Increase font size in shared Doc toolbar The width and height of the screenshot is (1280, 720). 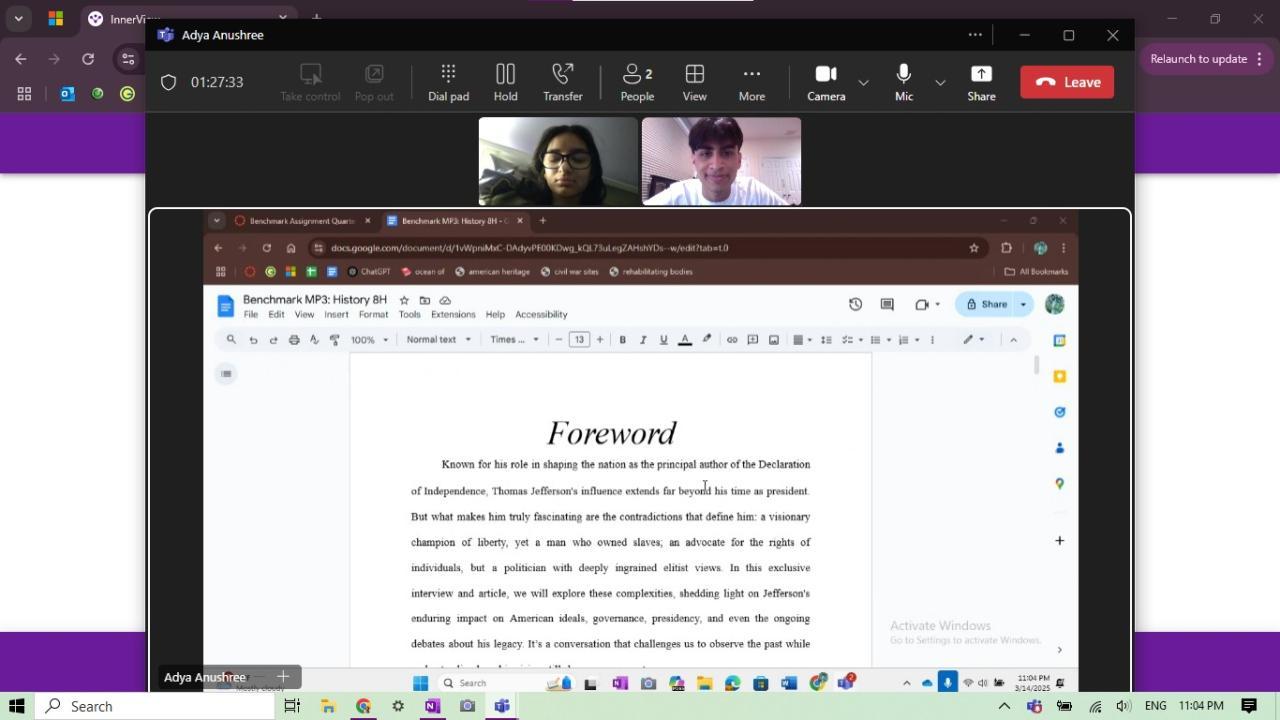(x=600, y=340)
